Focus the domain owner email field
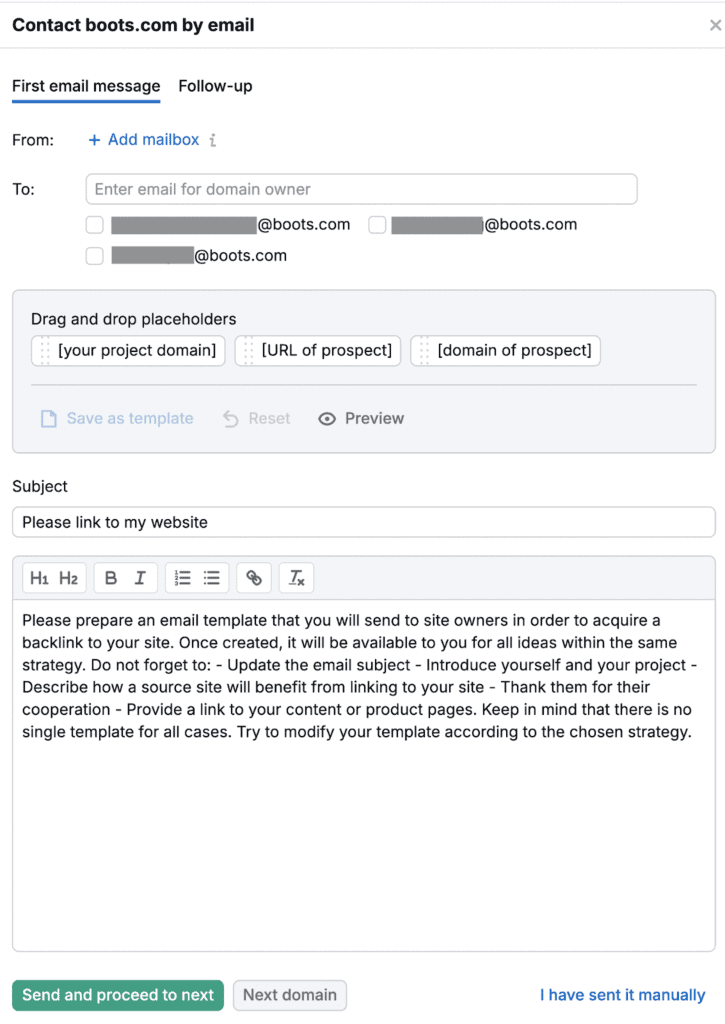The height and width of the screenshot is (1024, 725). 361,189
